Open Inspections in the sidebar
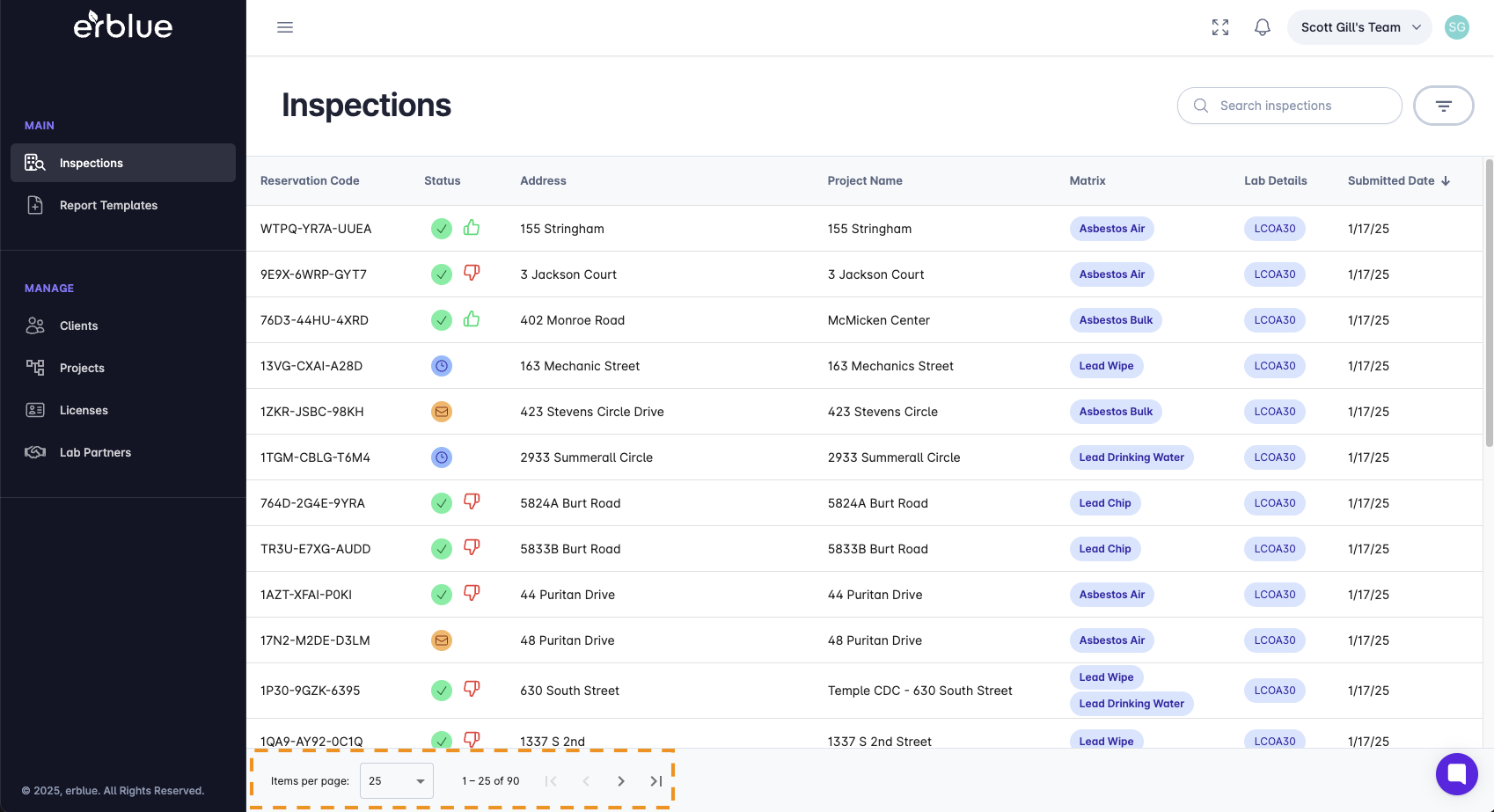The image size is (1494, 812). 123,163
